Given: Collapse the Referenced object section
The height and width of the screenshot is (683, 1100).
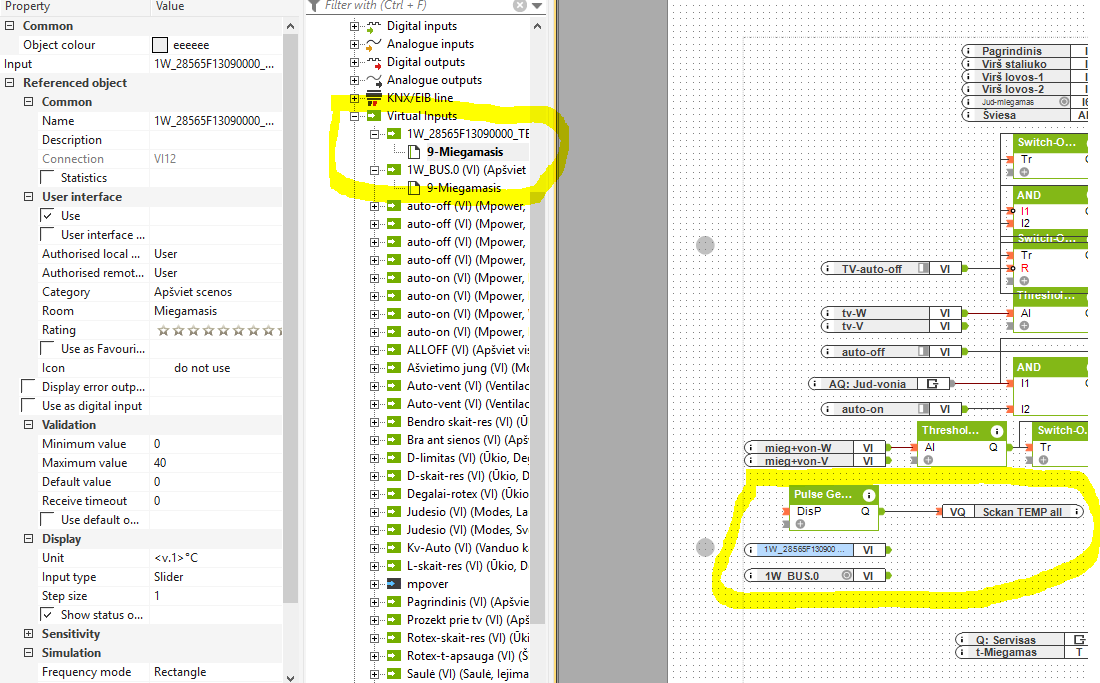Looking at the screenshot, I should (x=9, y=83).
